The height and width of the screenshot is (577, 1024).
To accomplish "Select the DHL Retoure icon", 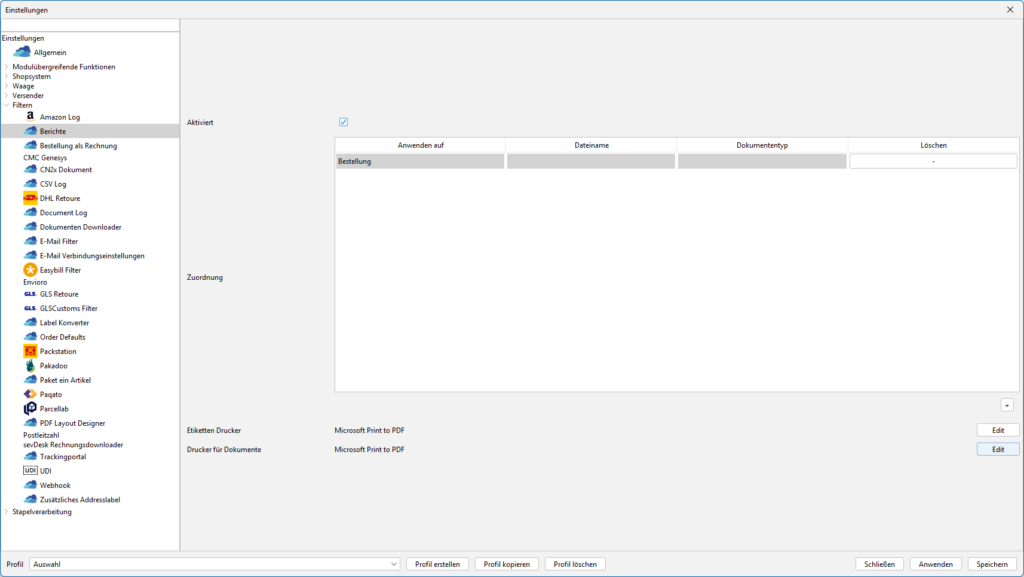I will [30, 198].
